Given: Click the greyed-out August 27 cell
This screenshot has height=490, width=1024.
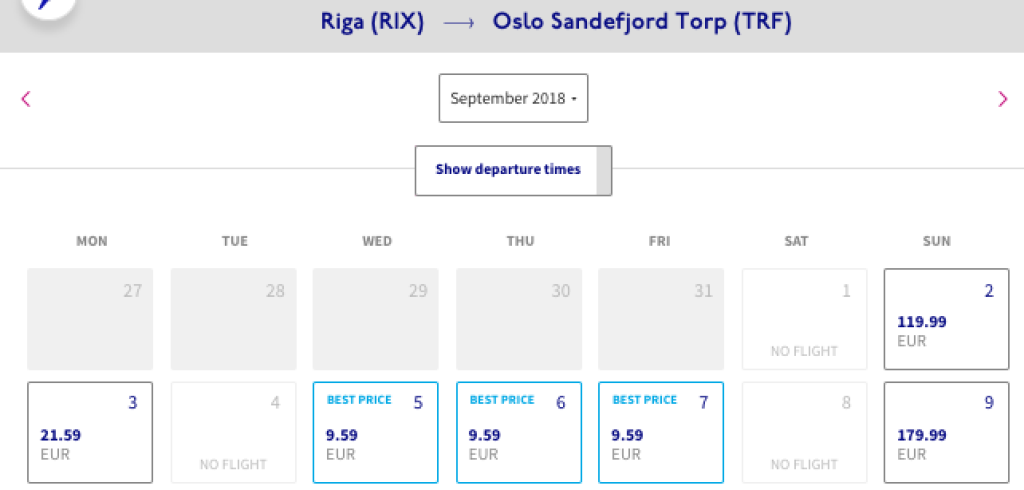Looking at the screenshot, I should (x=90, y=320).
